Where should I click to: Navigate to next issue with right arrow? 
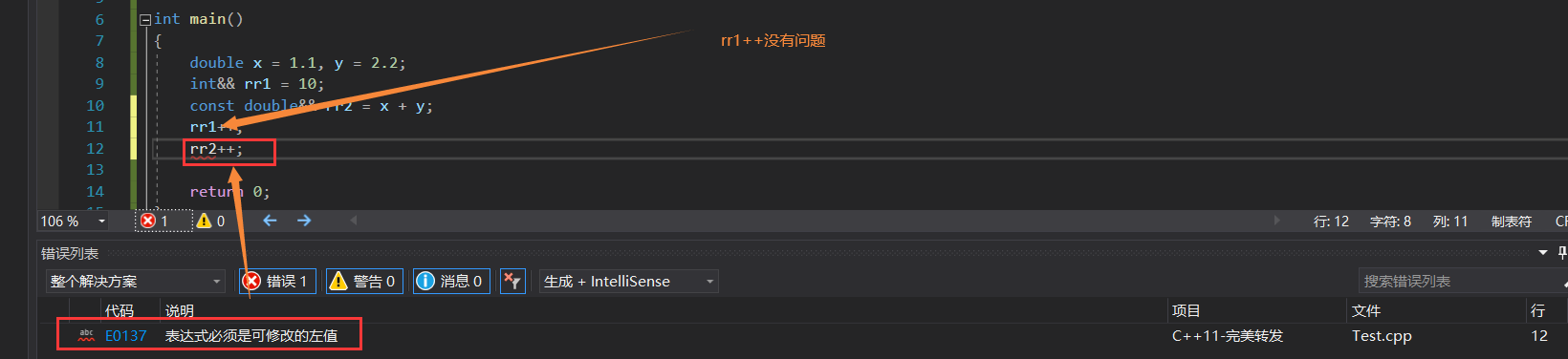[x=304, y=221]
